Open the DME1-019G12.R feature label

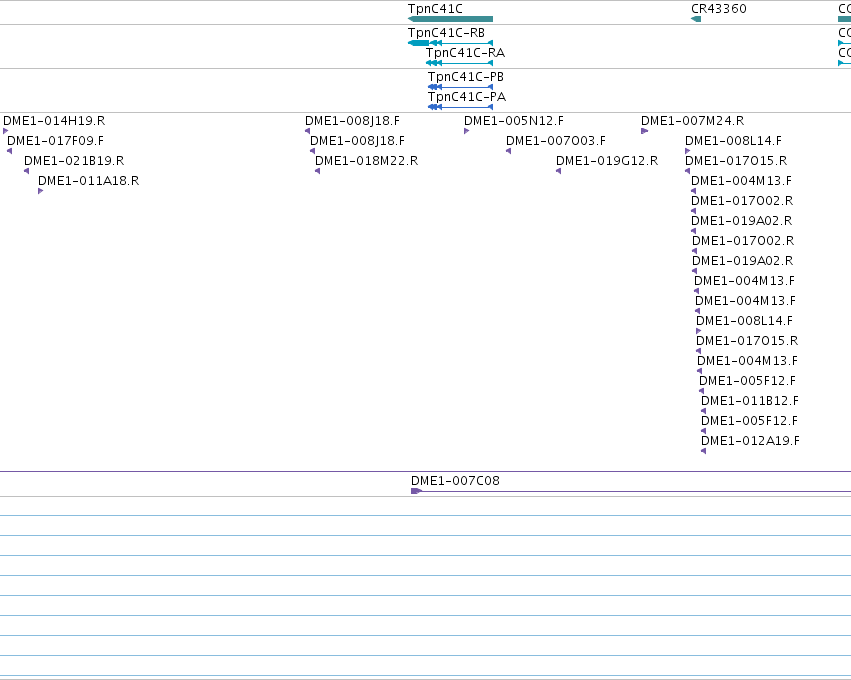point(607,161)
